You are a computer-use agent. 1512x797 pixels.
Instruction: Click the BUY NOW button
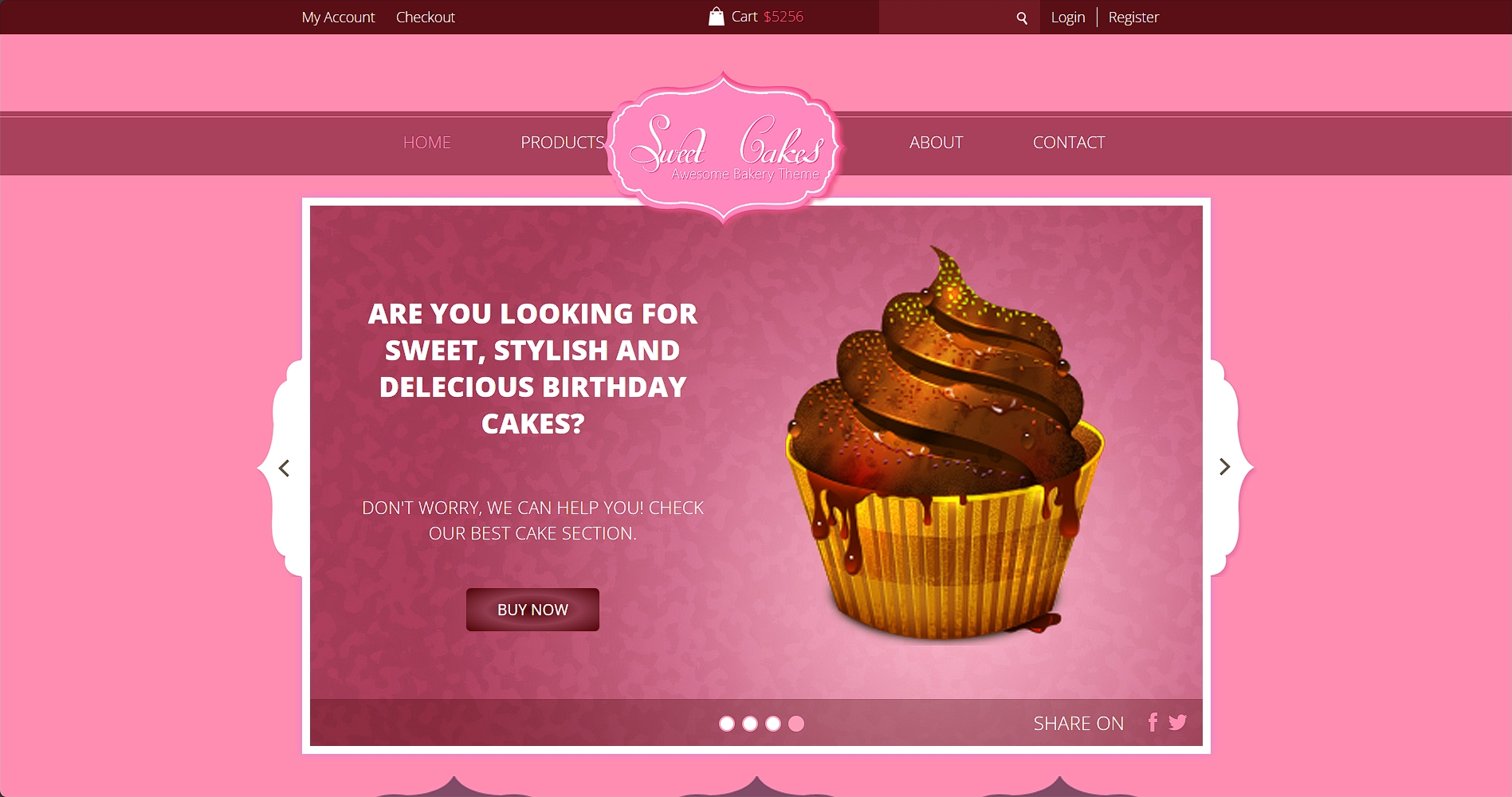[532, 610]
